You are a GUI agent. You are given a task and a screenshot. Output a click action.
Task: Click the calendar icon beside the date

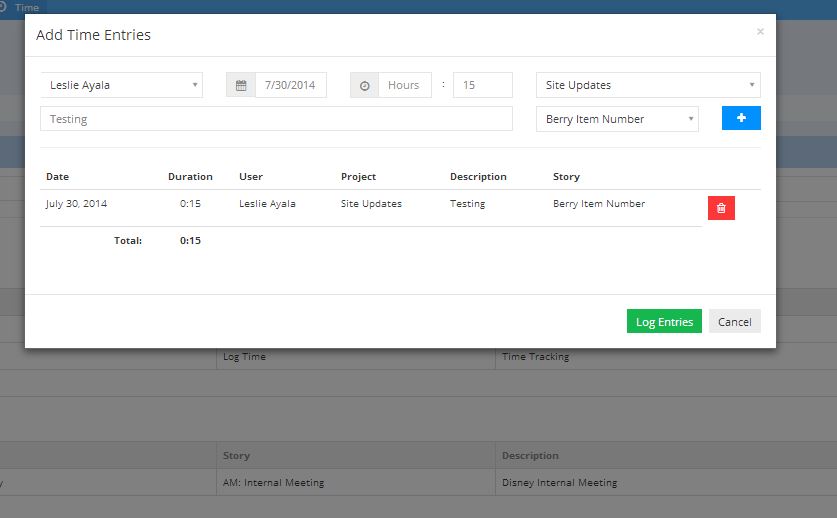point(241,85)
